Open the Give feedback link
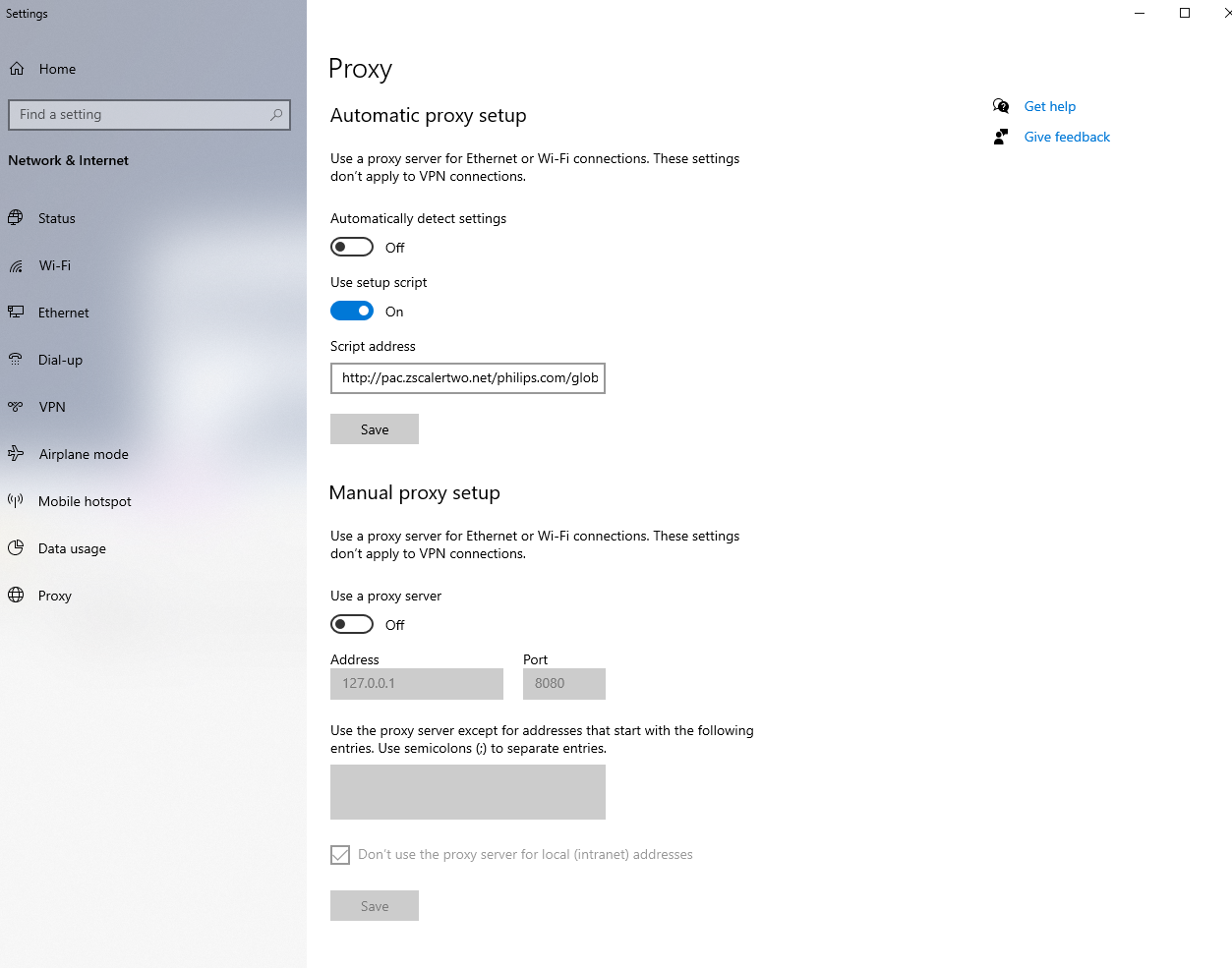The height and width of the screenshot is (968, 1232). pos(1067,137)
